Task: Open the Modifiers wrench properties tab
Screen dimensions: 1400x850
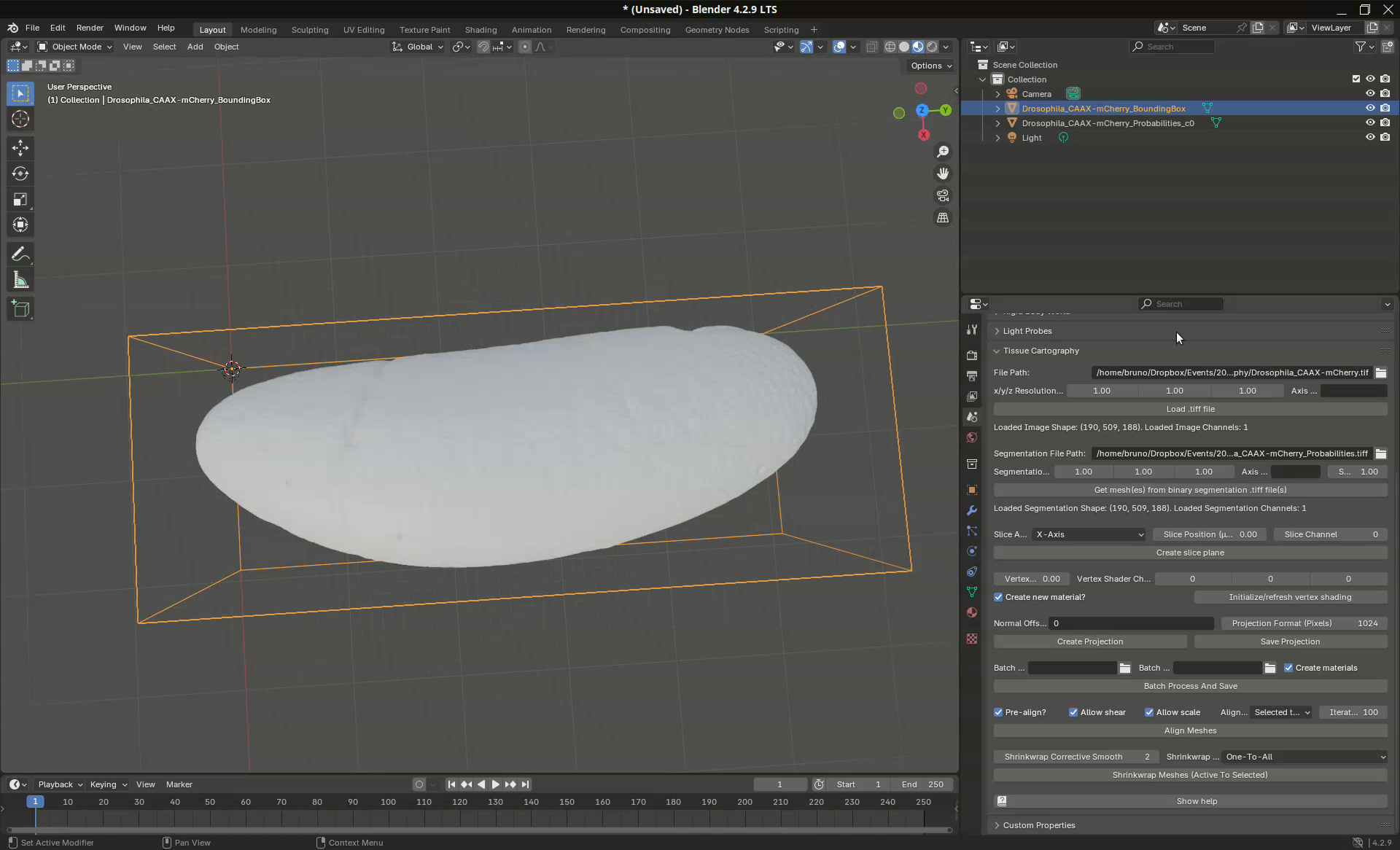Action: click(972, 510)
